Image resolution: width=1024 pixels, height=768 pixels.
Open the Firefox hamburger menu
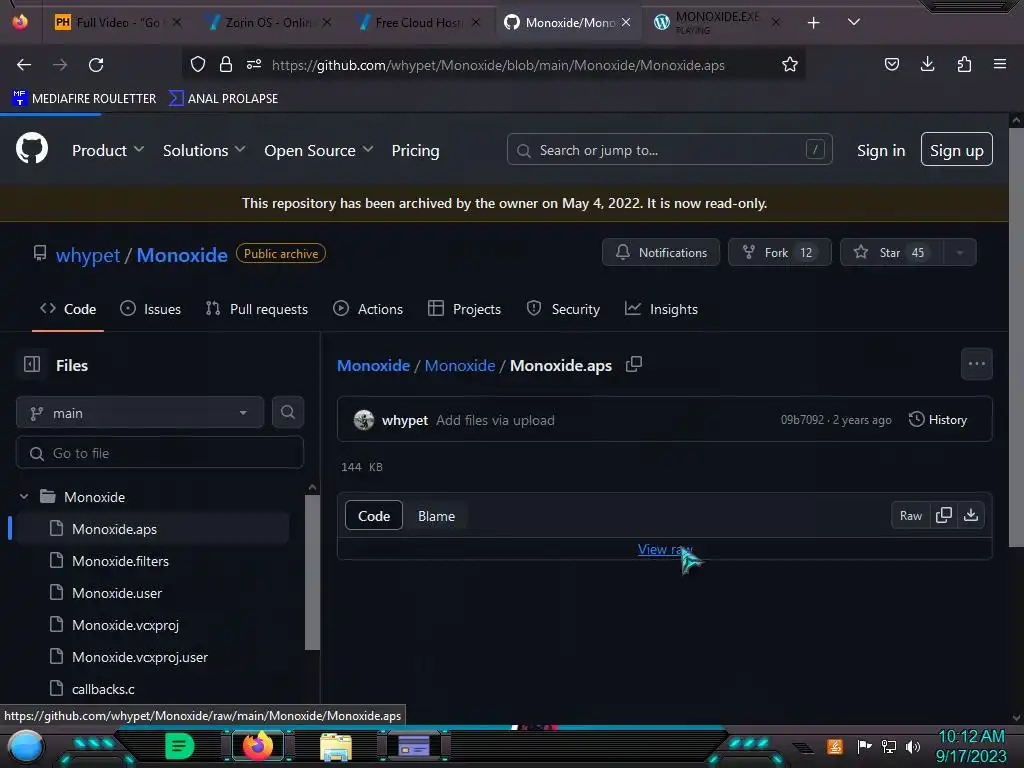coord(1000,64)
